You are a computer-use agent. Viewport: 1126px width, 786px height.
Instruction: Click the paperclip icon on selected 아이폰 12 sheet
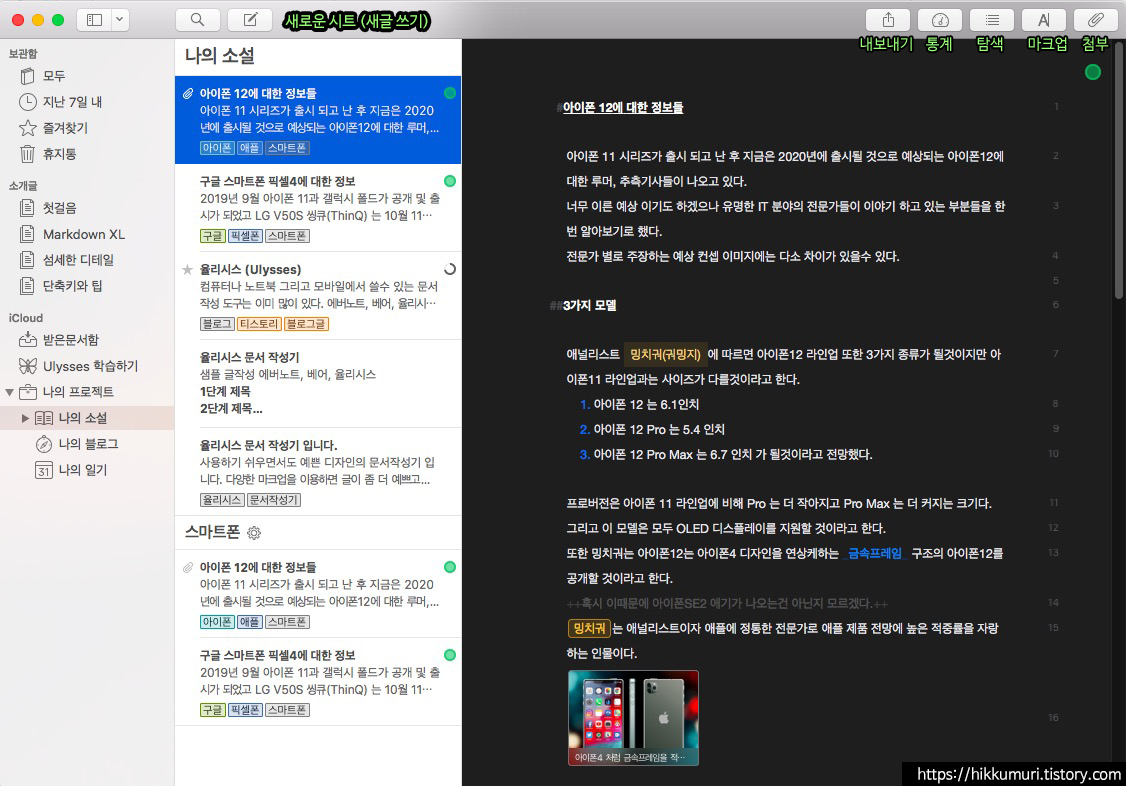coord(187,93)
